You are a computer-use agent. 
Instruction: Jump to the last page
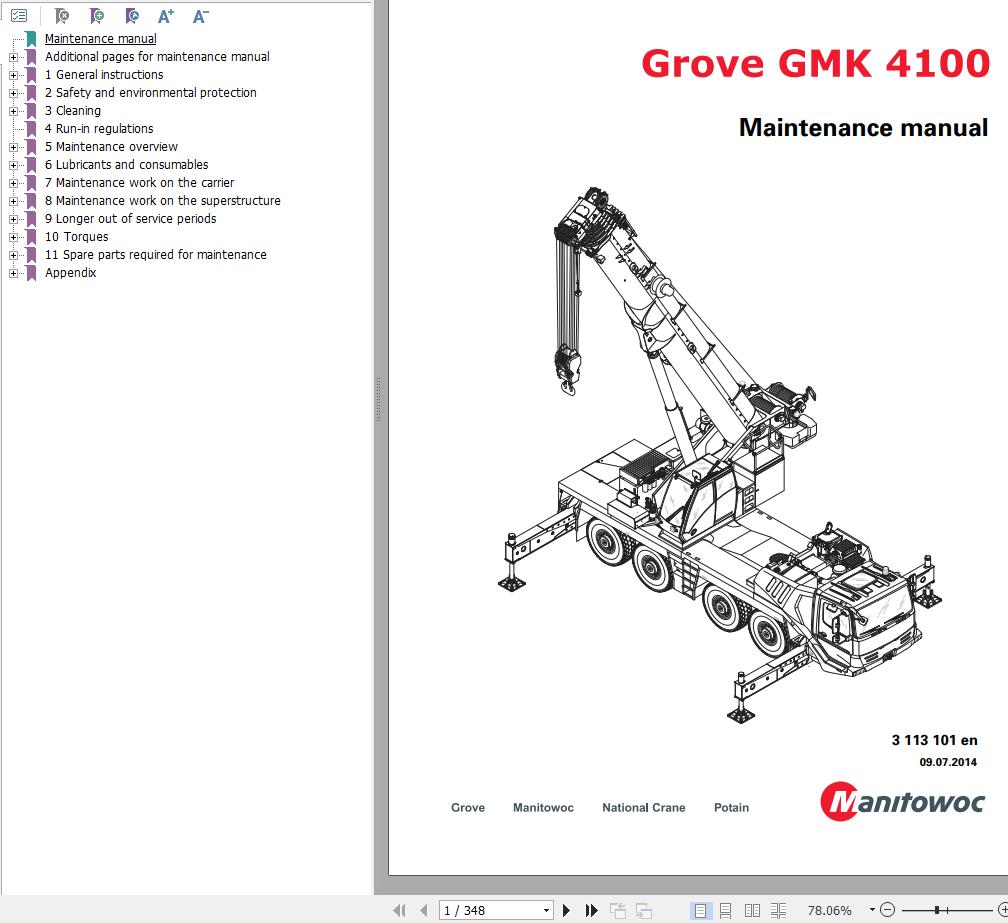pos(591,910)
